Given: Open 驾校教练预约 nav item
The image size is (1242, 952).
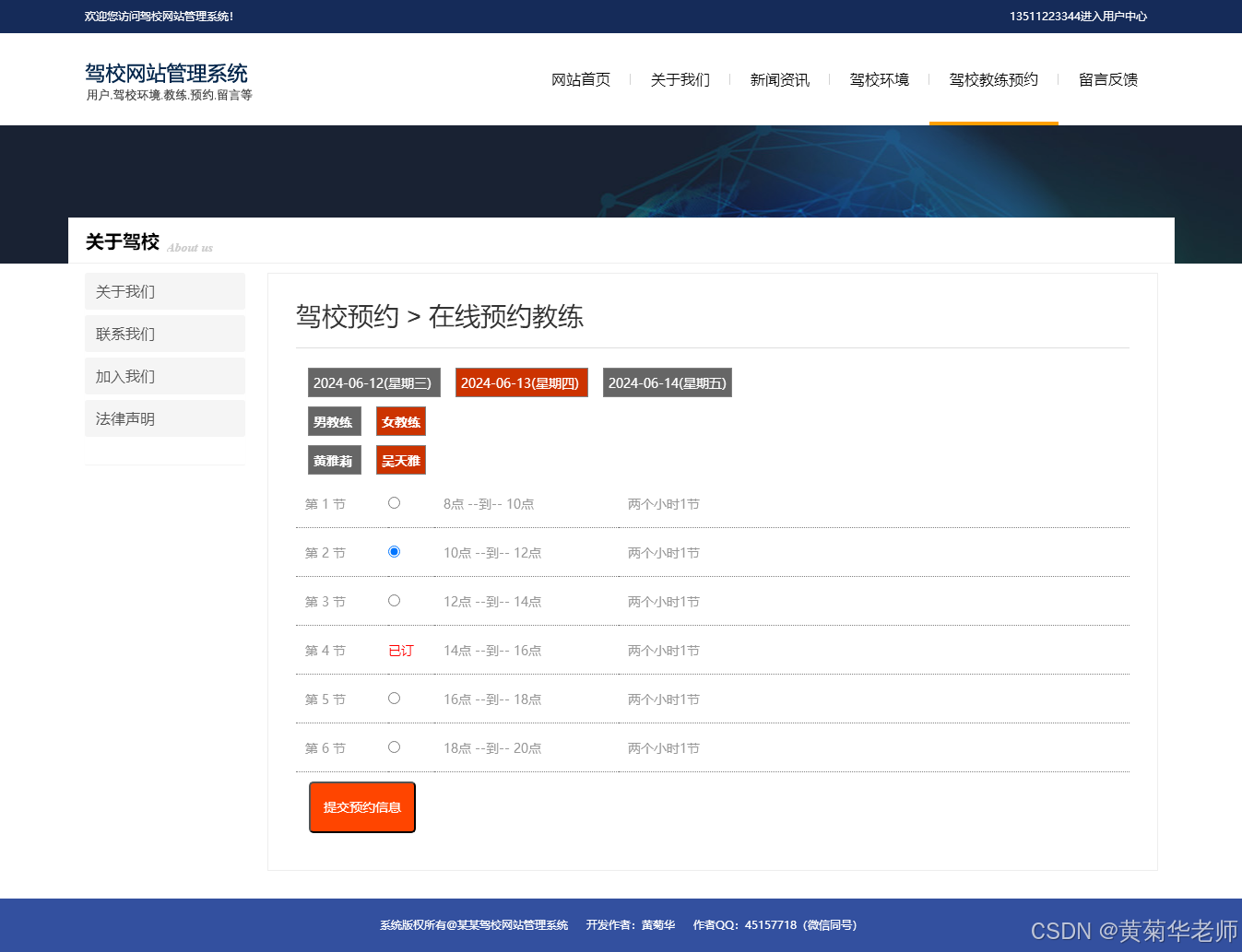Looking at the screenshot, I should [994, 79].
